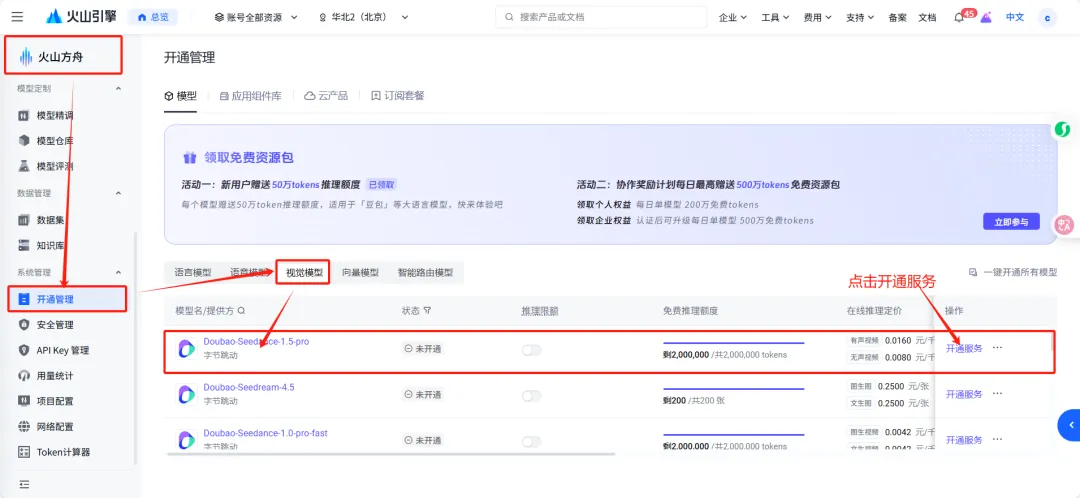This screenshot has height=498, width=1080.
Task: Open more options for Doubao-Seedance-1.5-pro row
Action: [x=997, y=348]
